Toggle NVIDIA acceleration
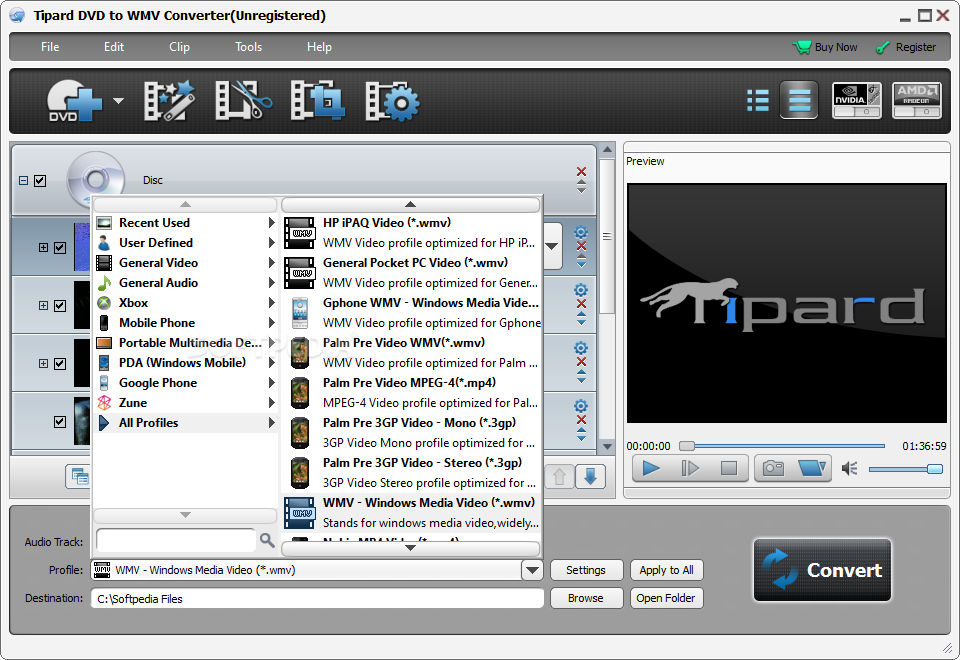 point(857,100)
